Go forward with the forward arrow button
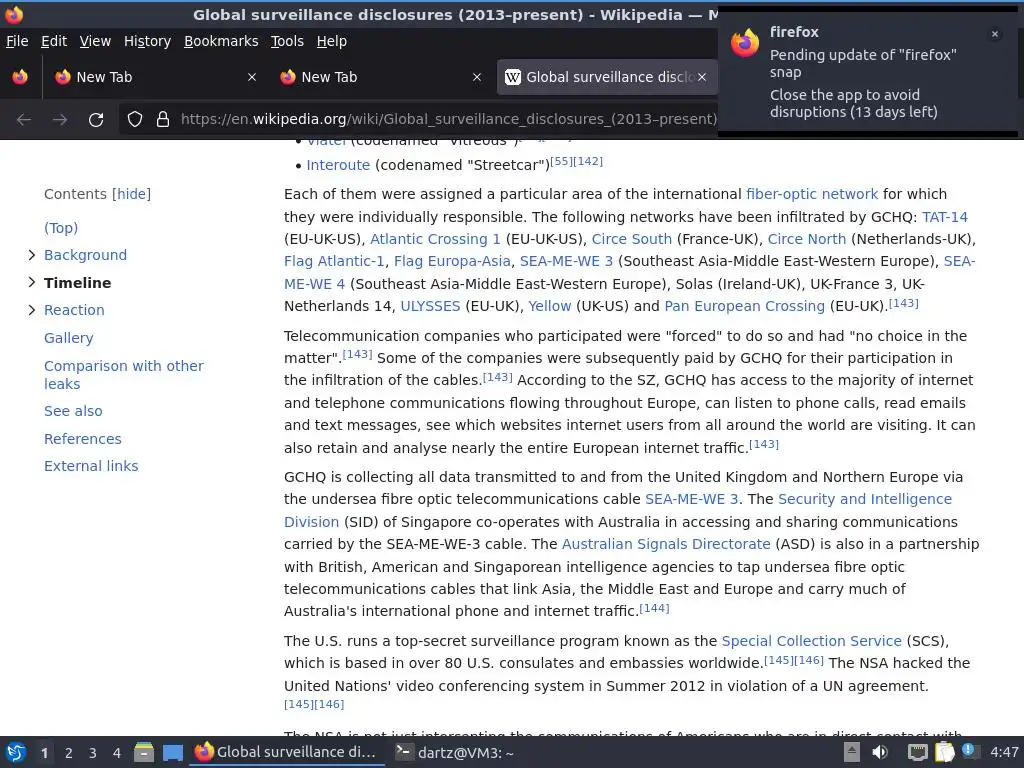Screen dimensions: 1024x768 [60, 120]
